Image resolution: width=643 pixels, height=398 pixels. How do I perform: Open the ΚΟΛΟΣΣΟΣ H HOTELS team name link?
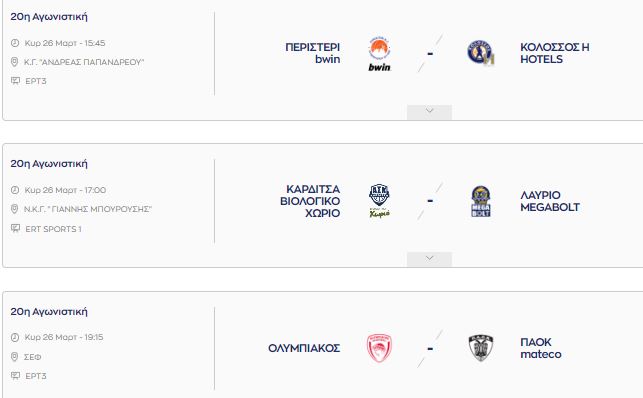coord(555,53)
